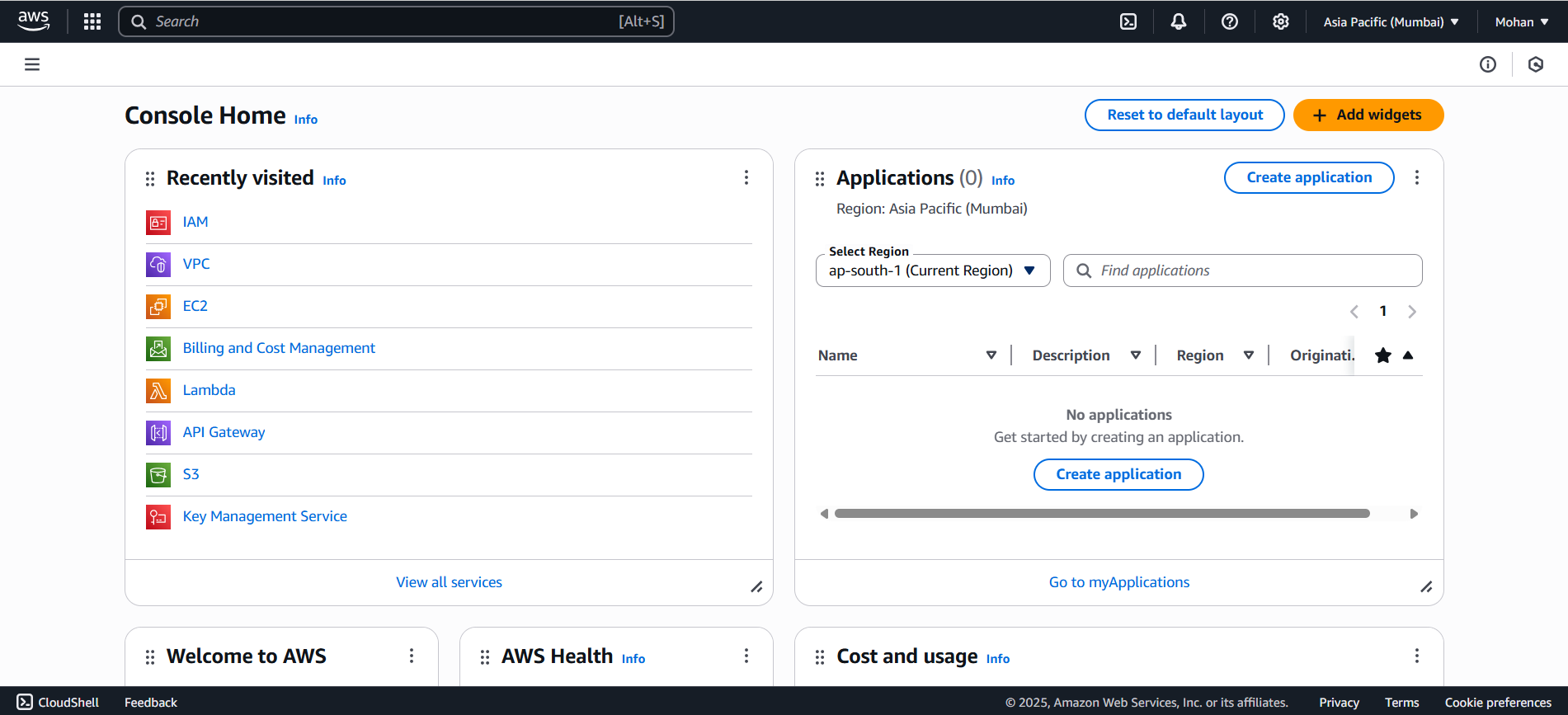
Task: Go to the next applications page arrow
Action: (1412, 312)
